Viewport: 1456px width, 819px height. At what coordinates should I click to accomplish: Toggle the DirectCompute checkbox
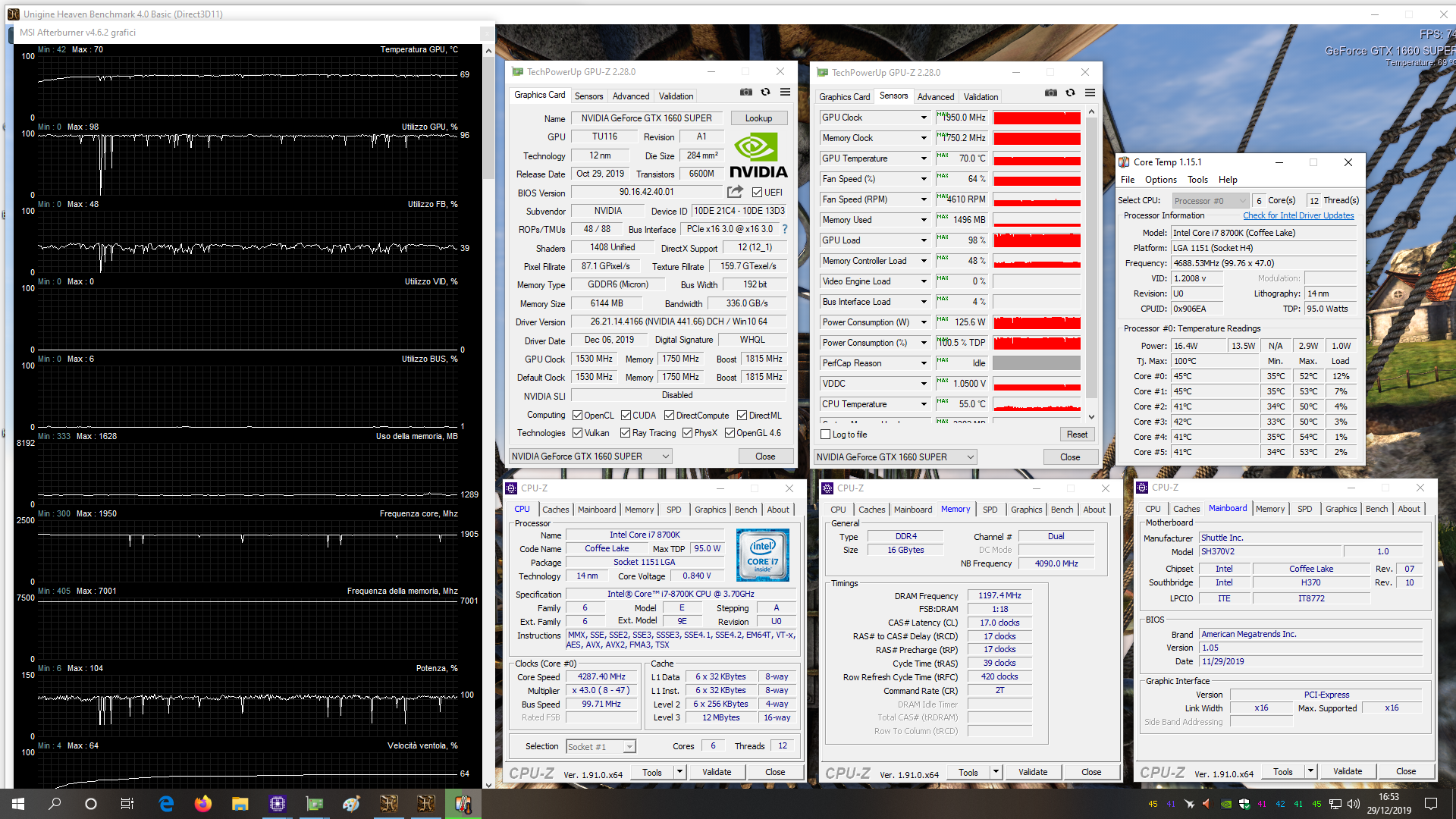point(669,416)
